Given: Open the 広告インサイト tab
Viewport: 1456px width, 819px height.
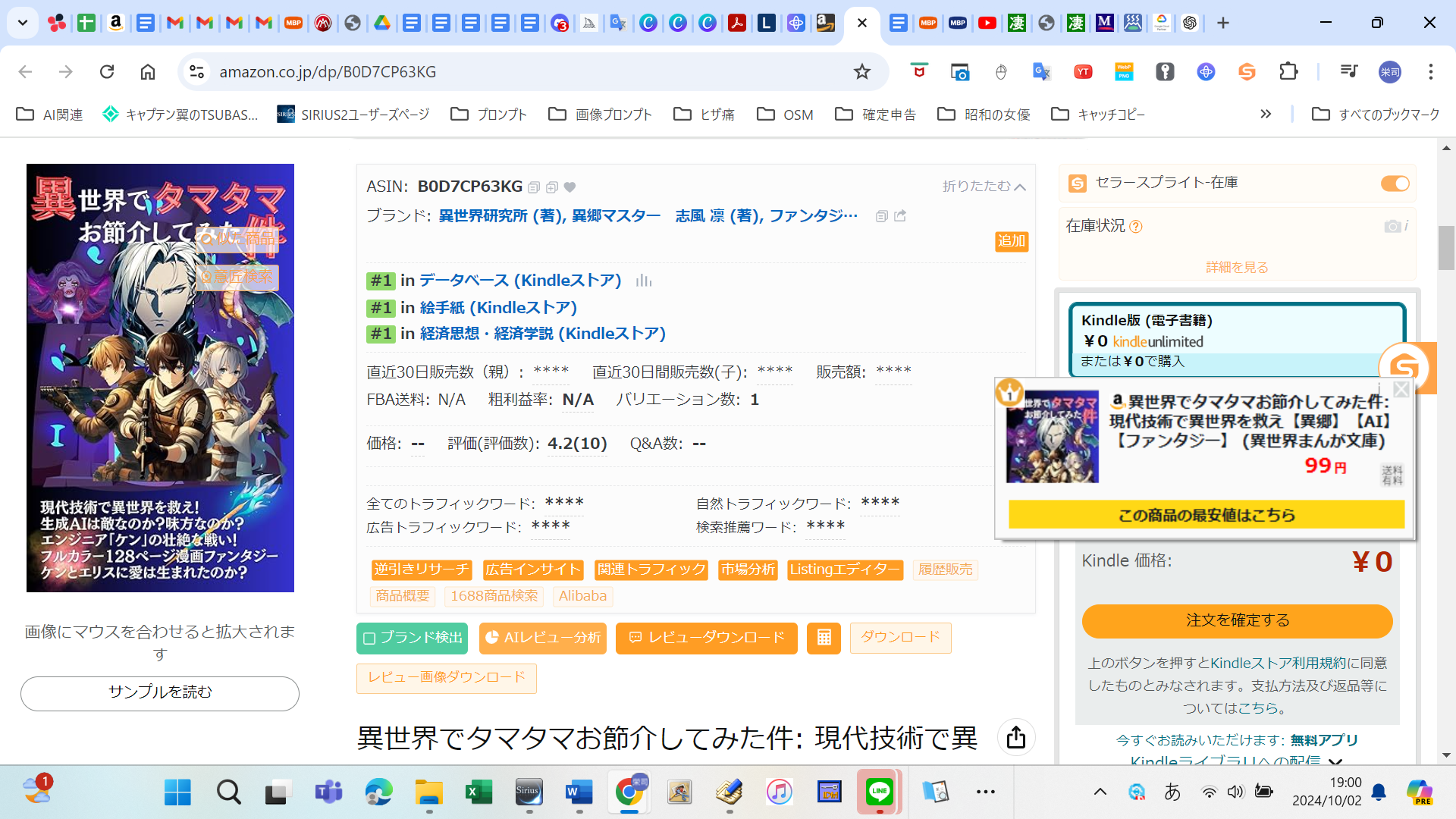Looking at the screenshot, I should (533, 570).
